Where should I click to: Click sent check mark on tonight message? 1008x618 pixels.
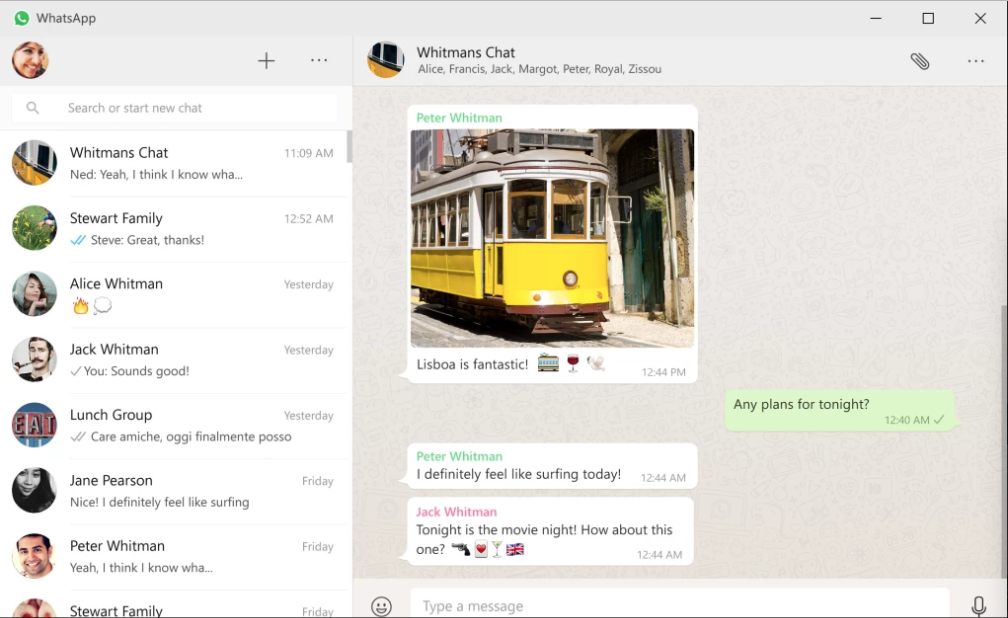[x=939, y=420]
